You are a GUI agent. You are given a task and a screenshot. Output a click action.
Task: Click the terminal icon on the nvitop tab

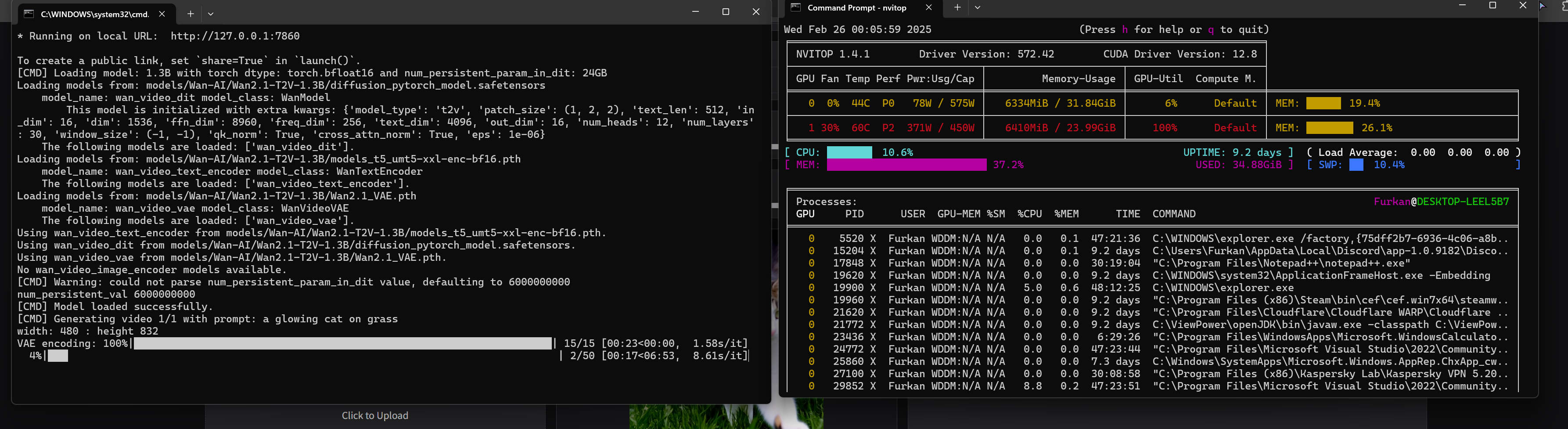(x=795, y=7)
